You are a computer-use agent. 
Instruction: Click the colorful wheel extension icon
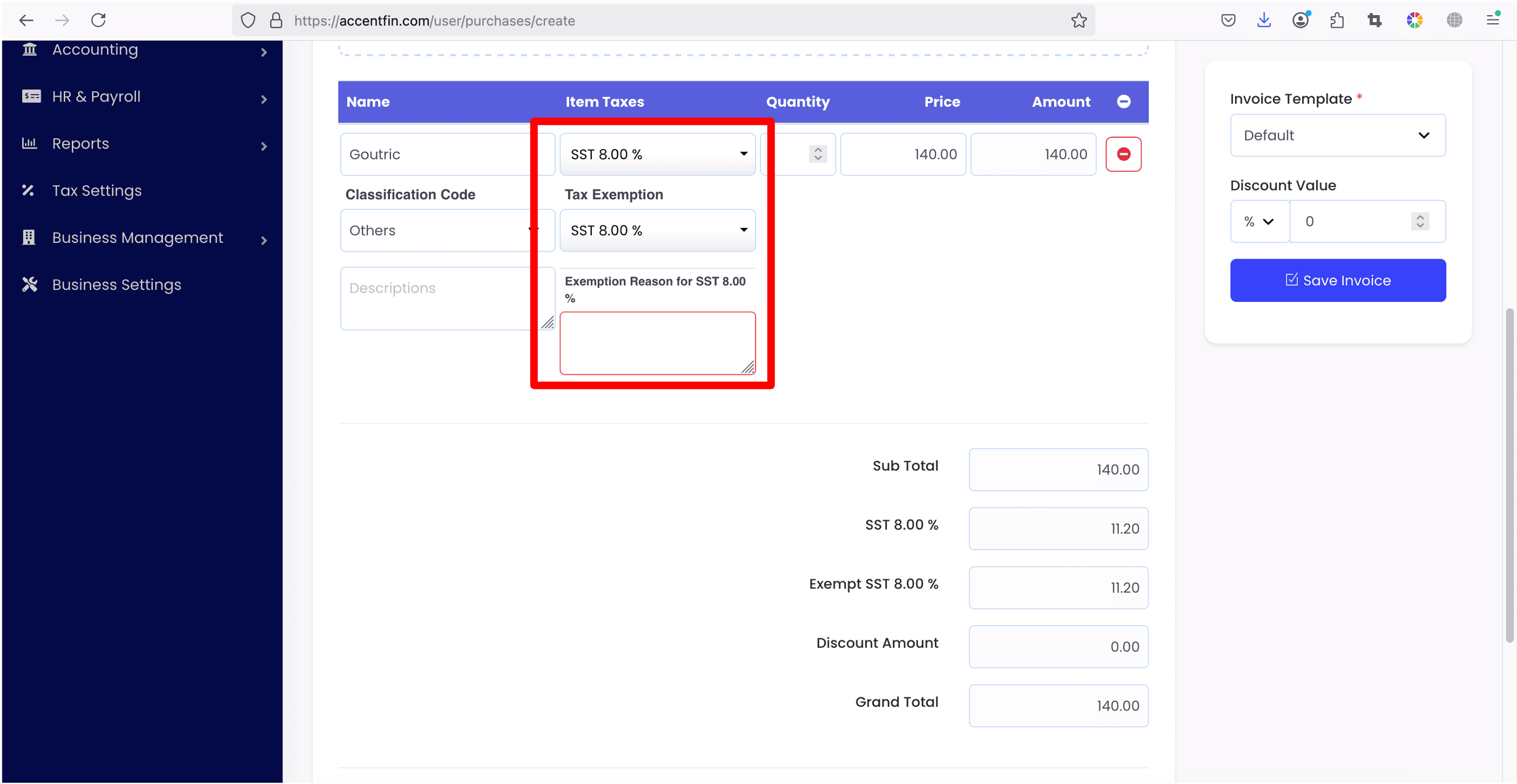1414,21
